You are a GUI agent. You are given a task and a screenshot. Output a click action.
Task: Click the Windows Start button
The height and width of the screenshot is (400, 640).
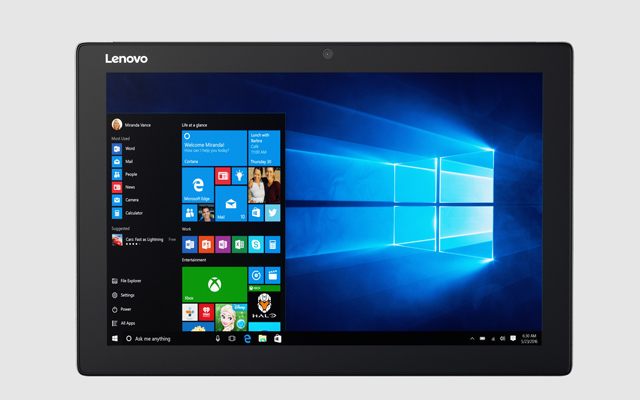point(115,339)
